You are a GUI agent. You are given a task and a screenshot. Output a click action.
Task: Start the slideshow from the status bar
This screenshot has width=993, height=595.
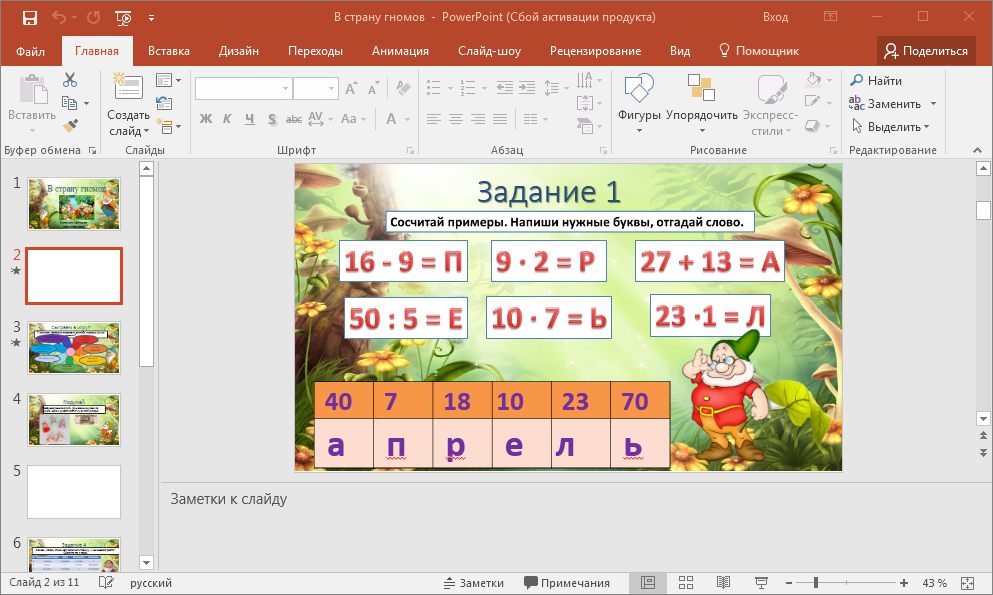pyautogui.click(x=762, y=582)
